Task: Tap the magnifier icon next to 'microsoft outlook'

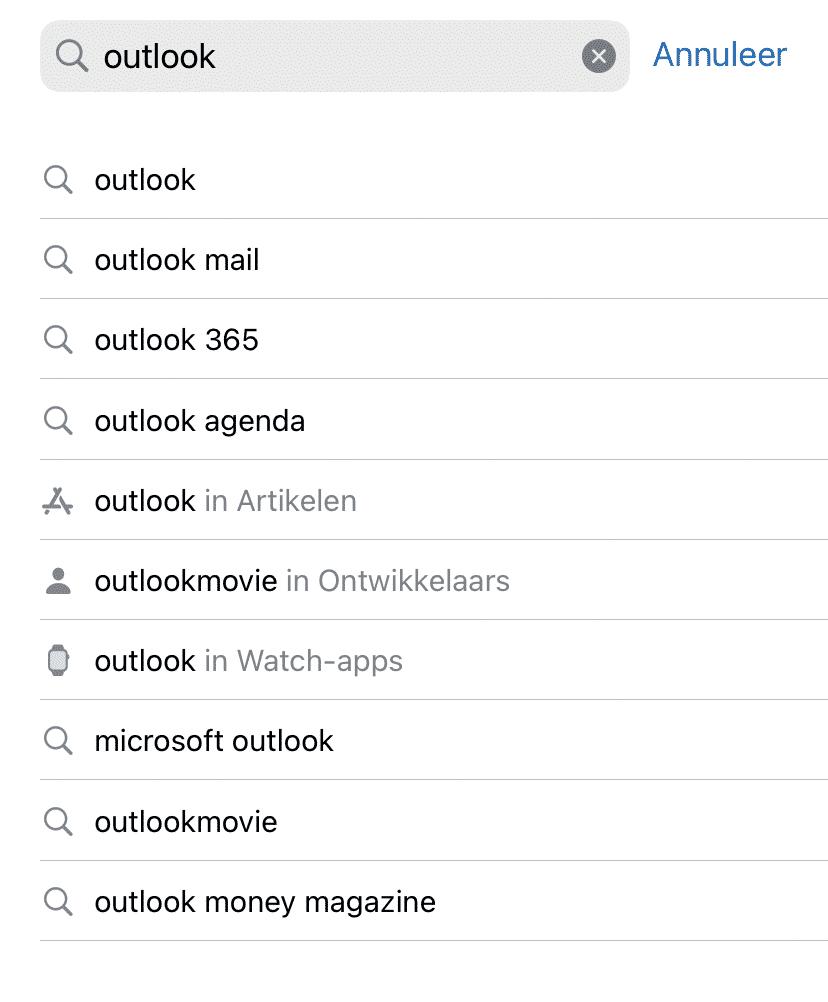Action: click(x=58, y=741)
